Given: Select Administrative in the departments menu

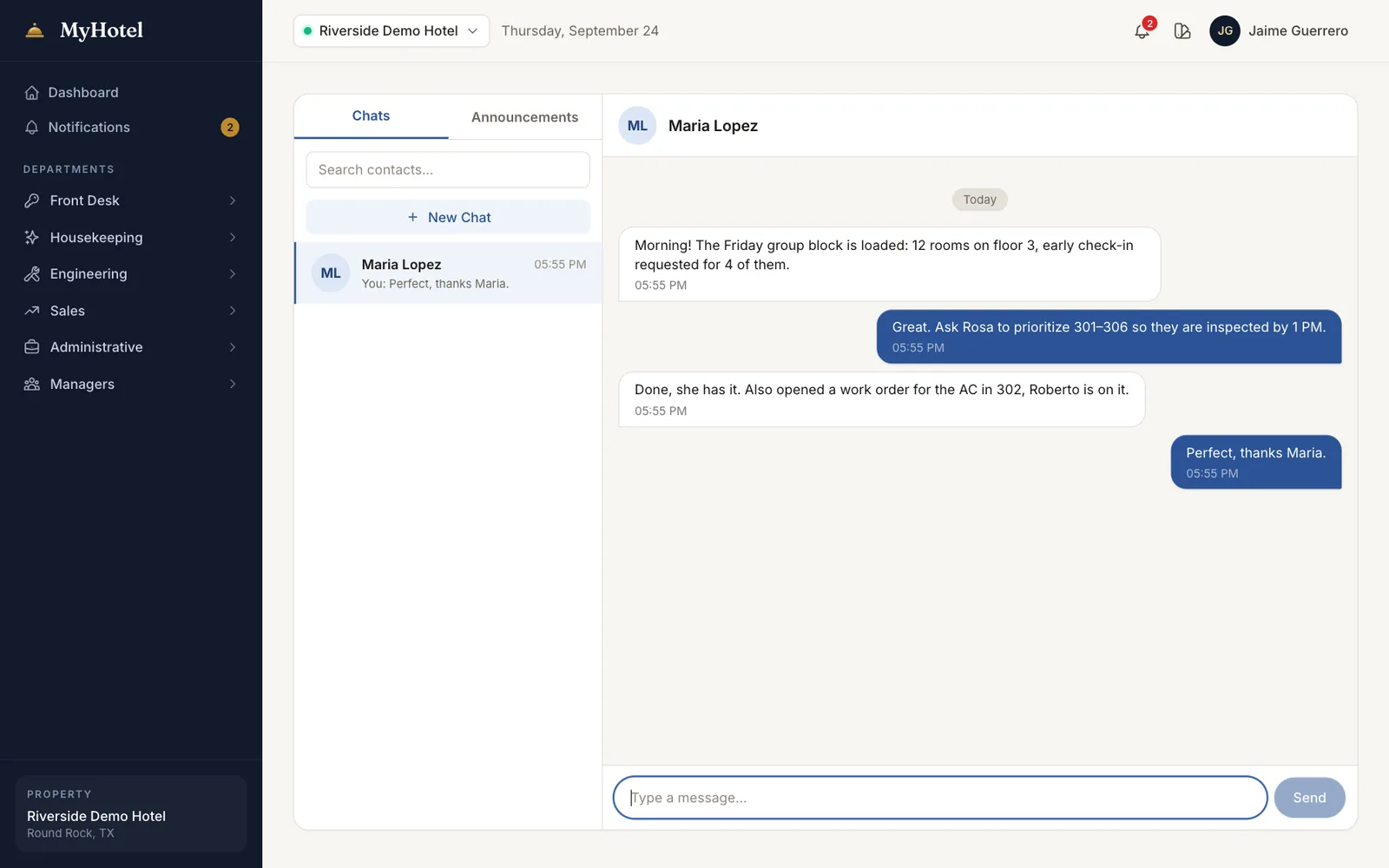Looking at the screenshot, I should click(x=131, y=347).
